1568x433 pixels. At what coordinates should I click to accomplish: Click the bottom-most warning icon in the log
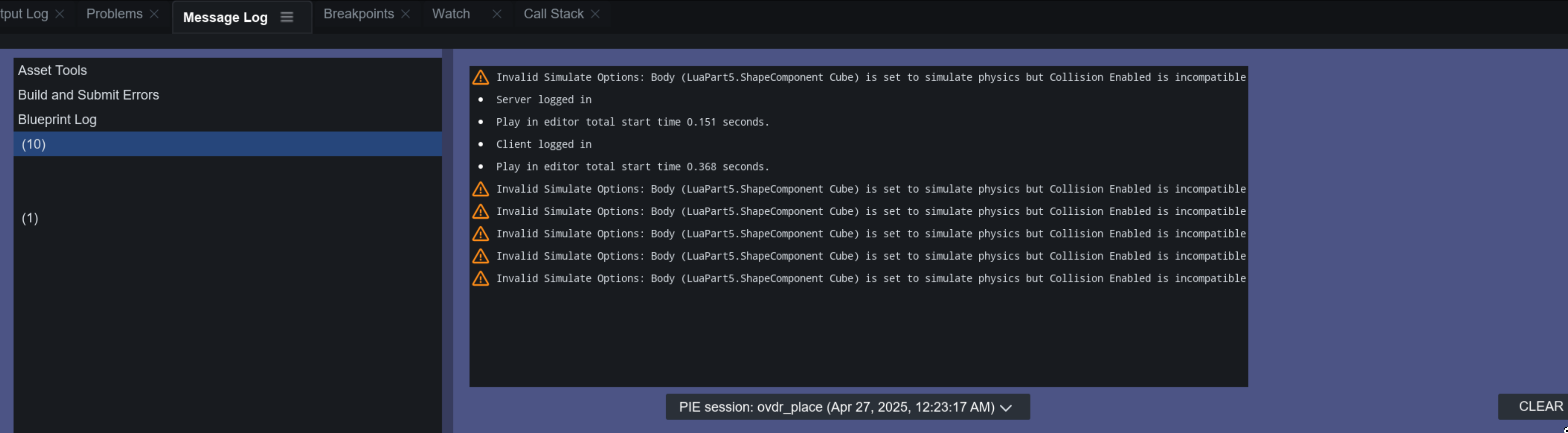(x=480, y=279)
